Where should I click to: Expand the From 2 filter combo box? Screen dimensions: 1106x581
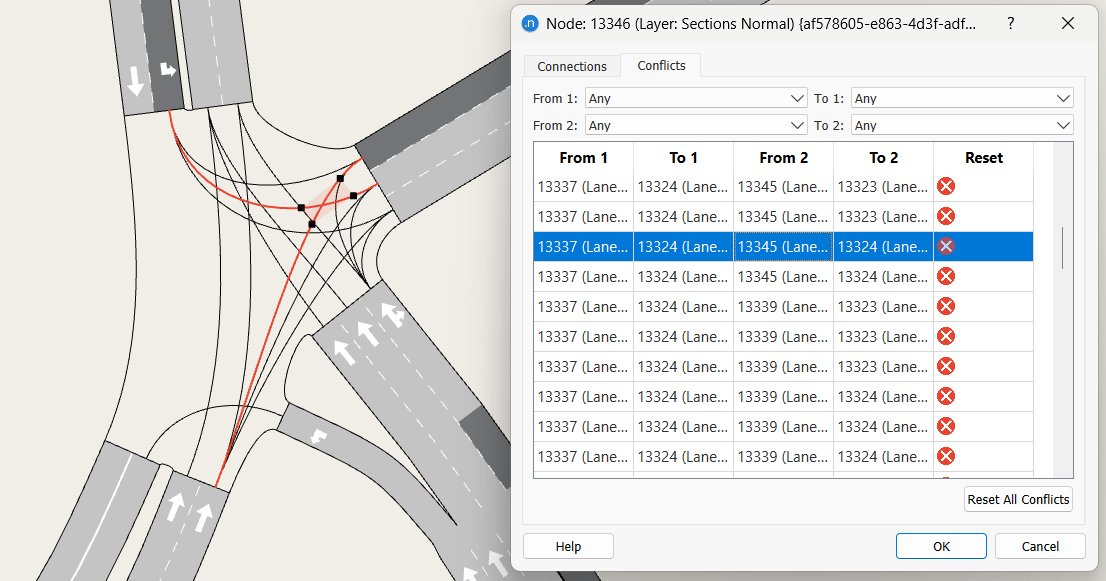point(696,126)
